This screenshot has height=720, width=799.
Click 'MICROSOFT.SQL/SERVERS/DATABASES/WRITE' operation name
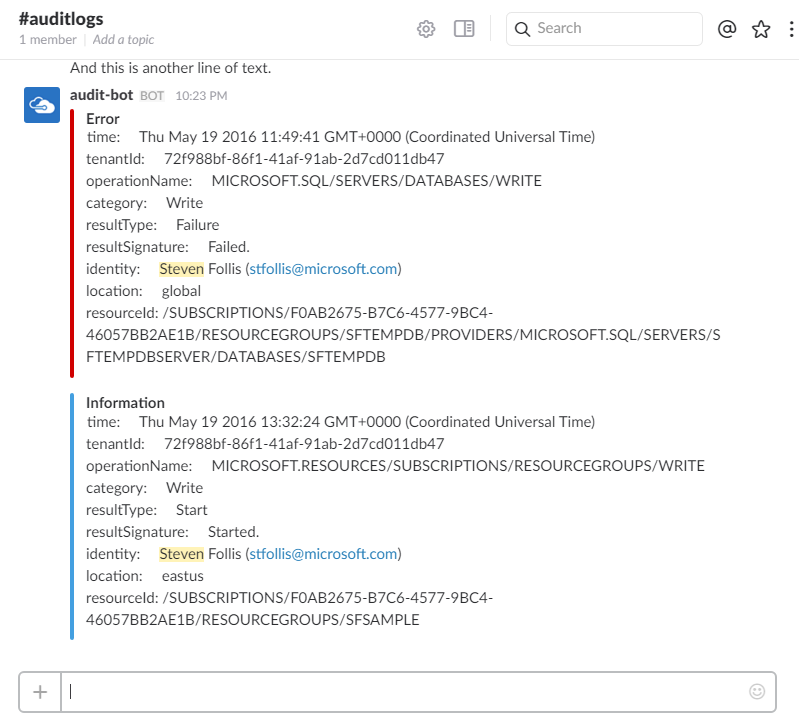point(377,181)
